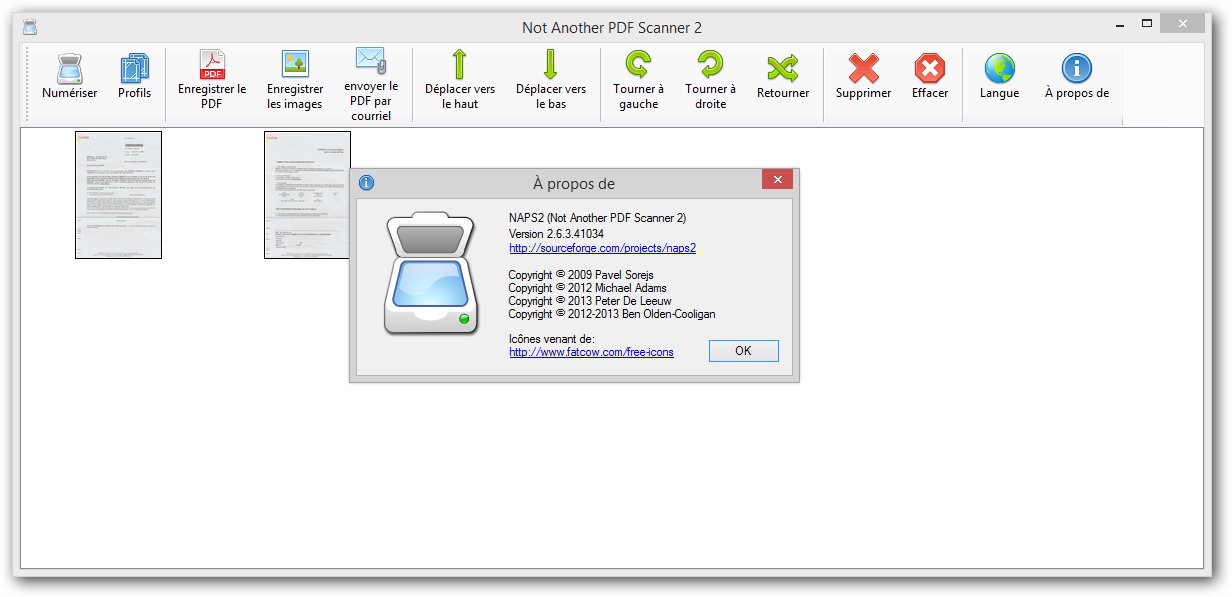
Task: Click the Numériser scan icon
Action: 69,70
